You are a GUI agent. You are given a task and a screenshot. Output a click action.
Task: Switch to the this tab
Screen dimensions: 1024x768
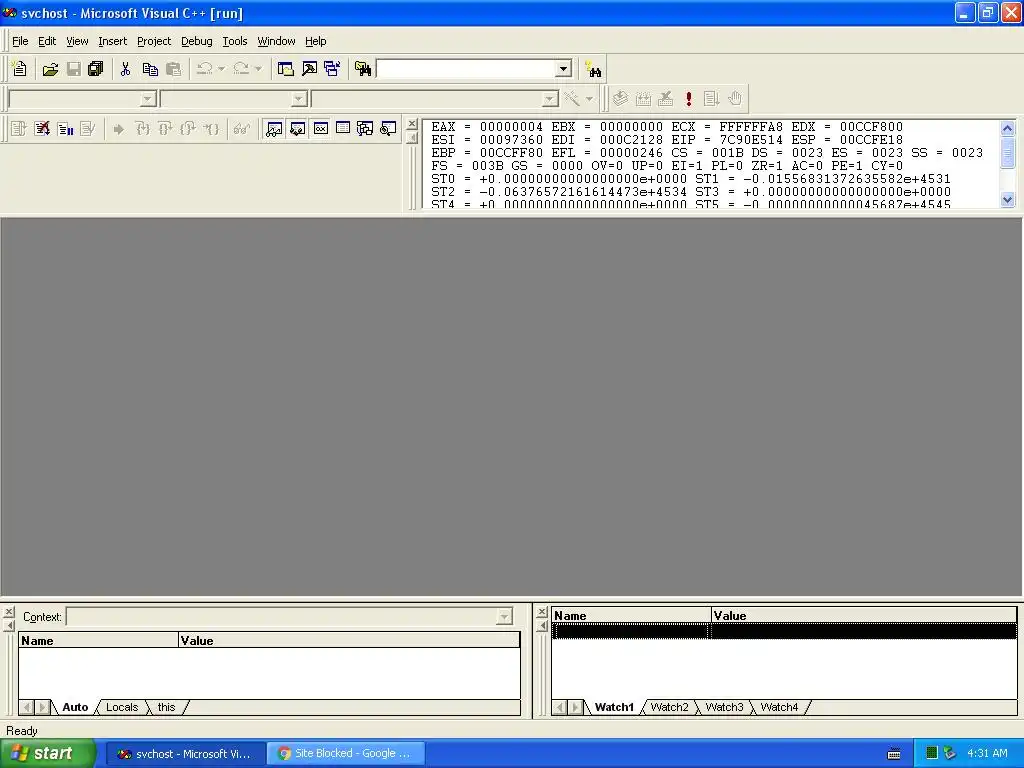[x=167, y=707]
